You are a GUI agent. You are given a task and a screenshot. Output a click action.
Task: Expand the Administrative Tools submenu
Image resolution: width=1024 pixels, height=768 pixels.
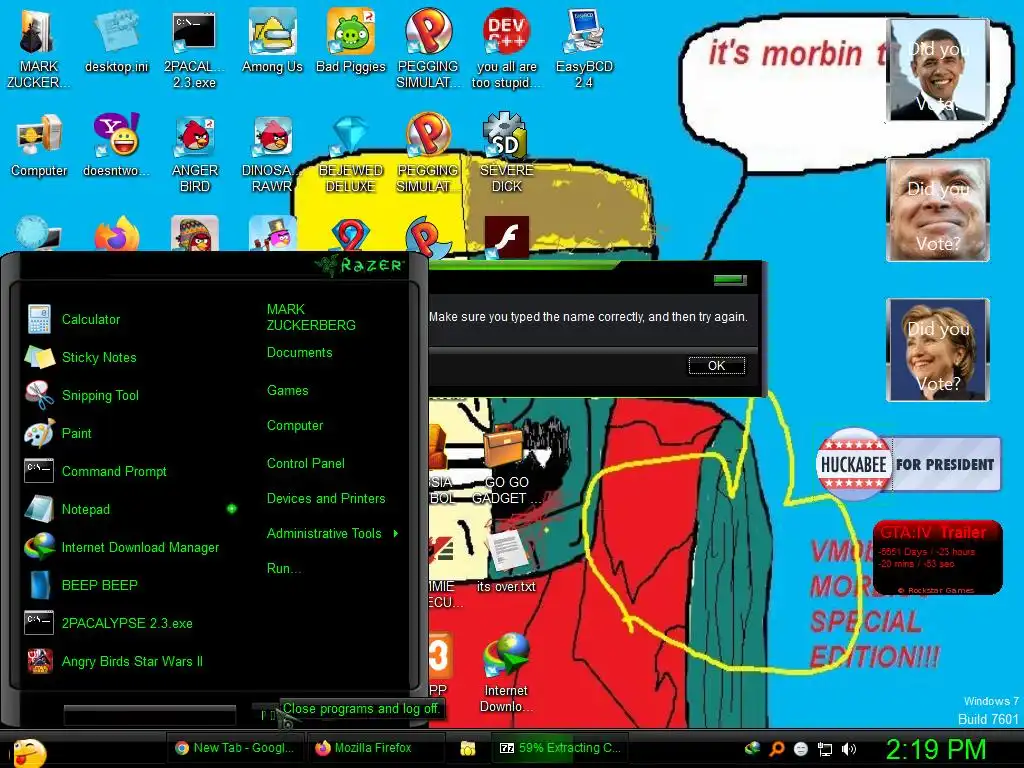point(332,534)
